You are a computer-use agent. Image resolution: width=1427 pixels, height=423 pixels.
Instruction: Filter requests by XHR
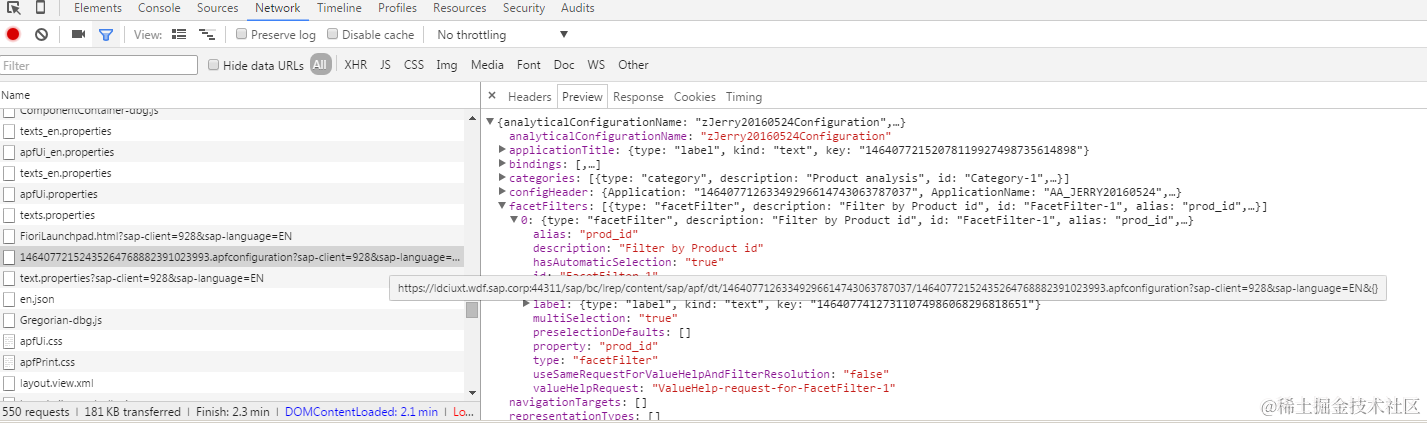tap(355, 65)
